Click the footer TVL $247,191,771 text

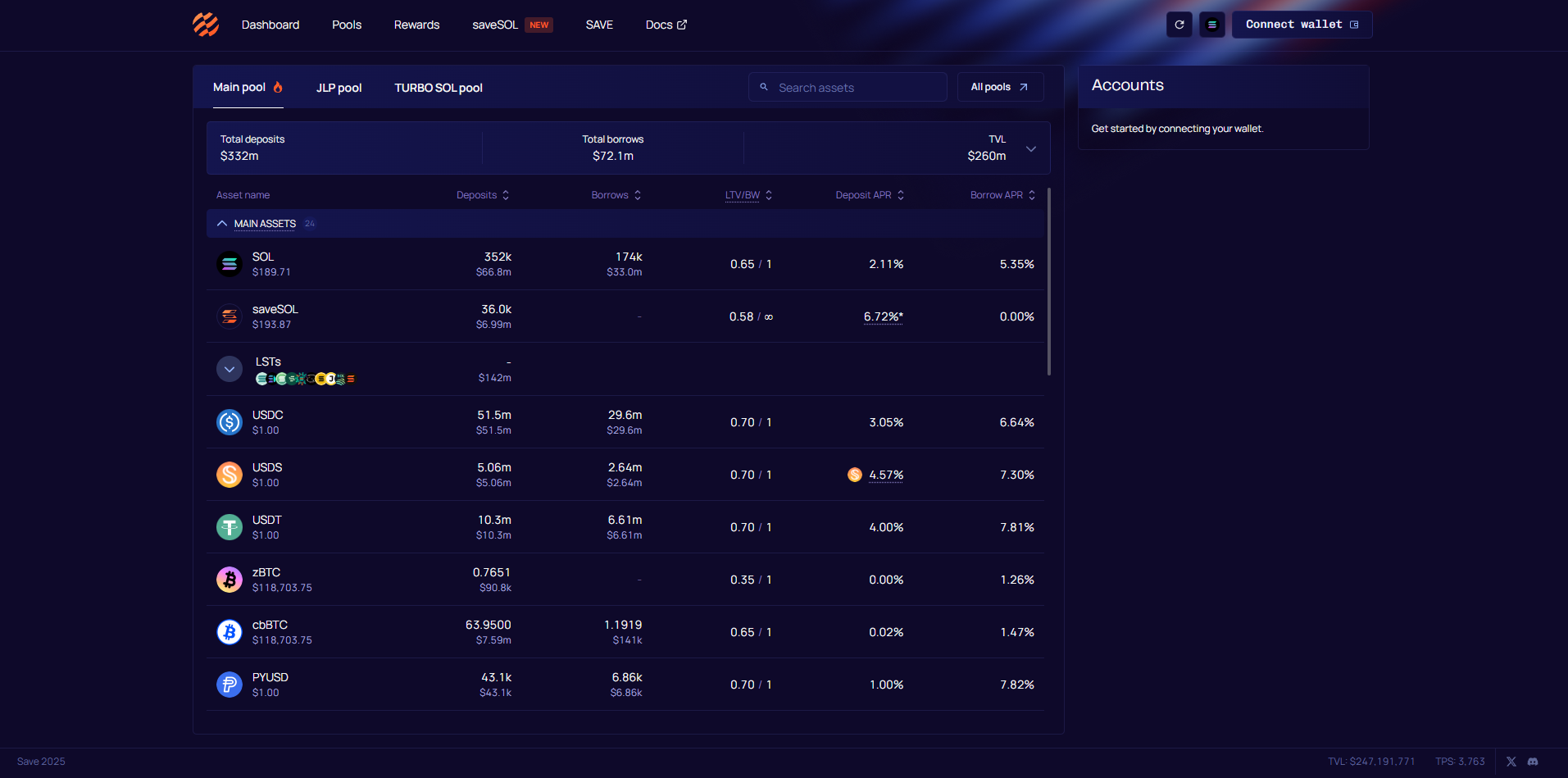pyautogui.click(x=1371, y=762)
